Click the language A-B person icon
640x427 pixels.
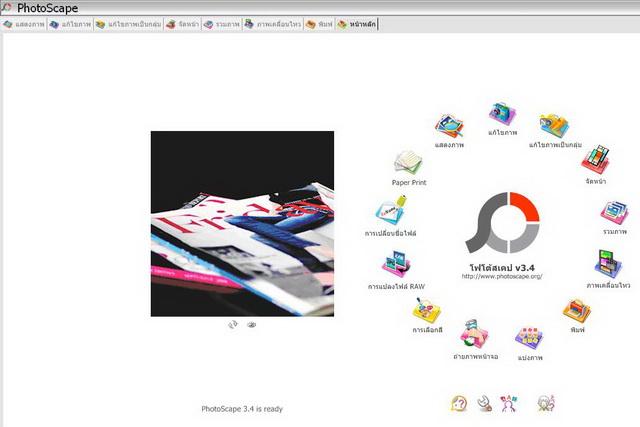click(x=509, y=403)
